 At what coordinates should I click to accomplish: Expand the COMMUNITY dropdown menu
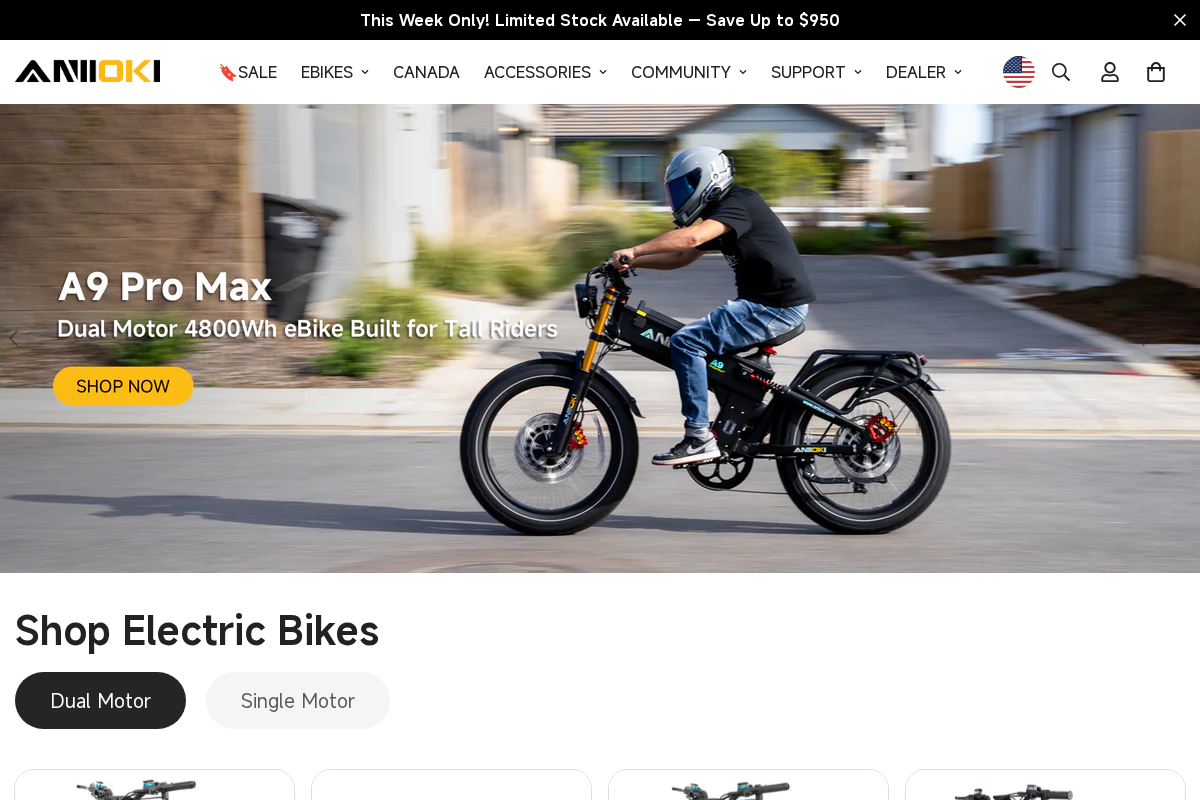pos(689,72)
